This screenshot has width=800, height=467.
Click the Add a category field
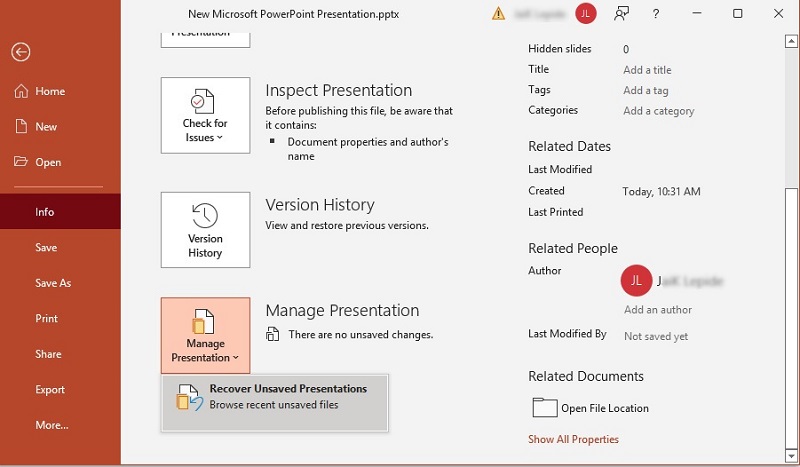coord(658,111)
